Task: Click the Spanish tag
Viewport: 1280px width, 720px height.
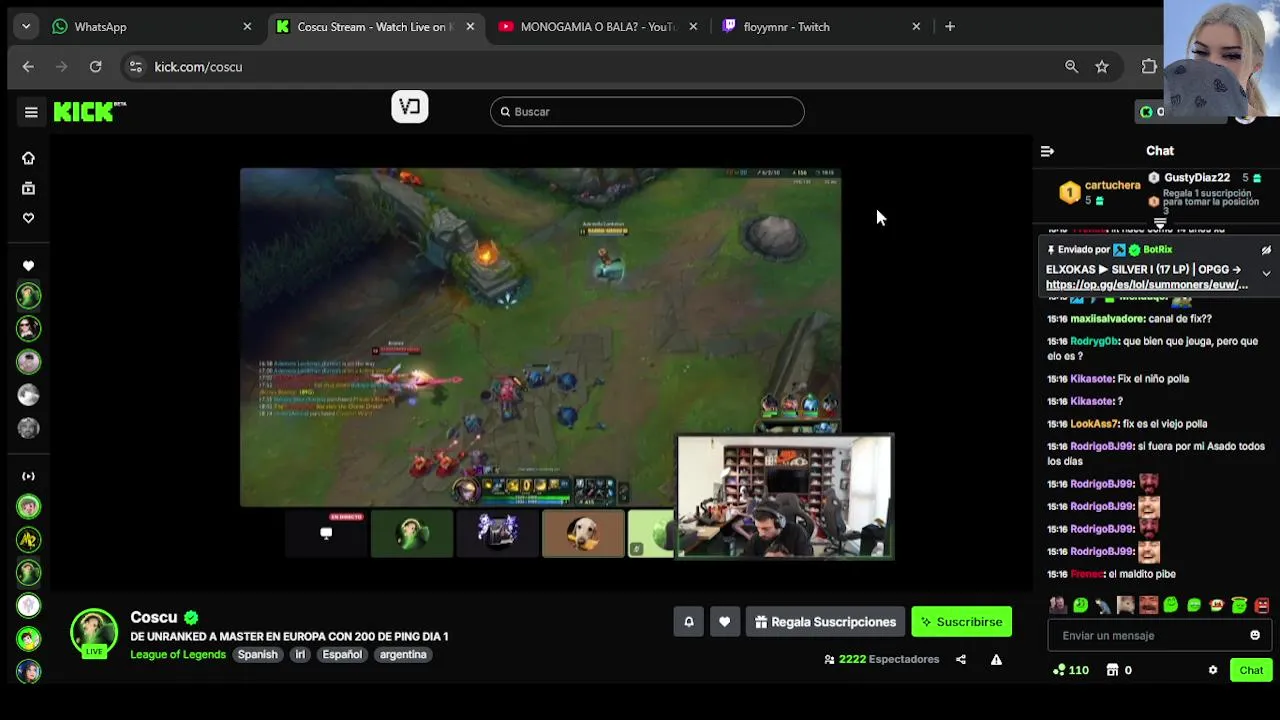Action: click(257, 655)
